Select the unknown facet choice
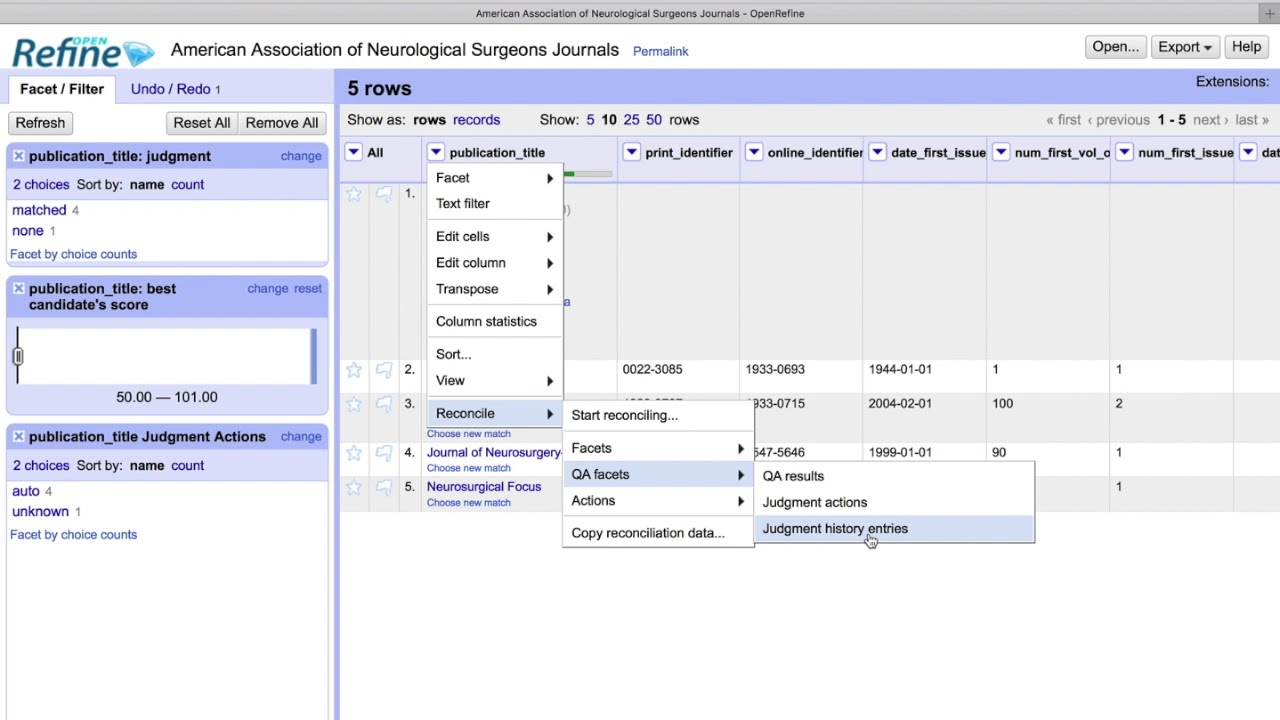The width and height of the screenshot is (1280, 720). click(40, 512)
